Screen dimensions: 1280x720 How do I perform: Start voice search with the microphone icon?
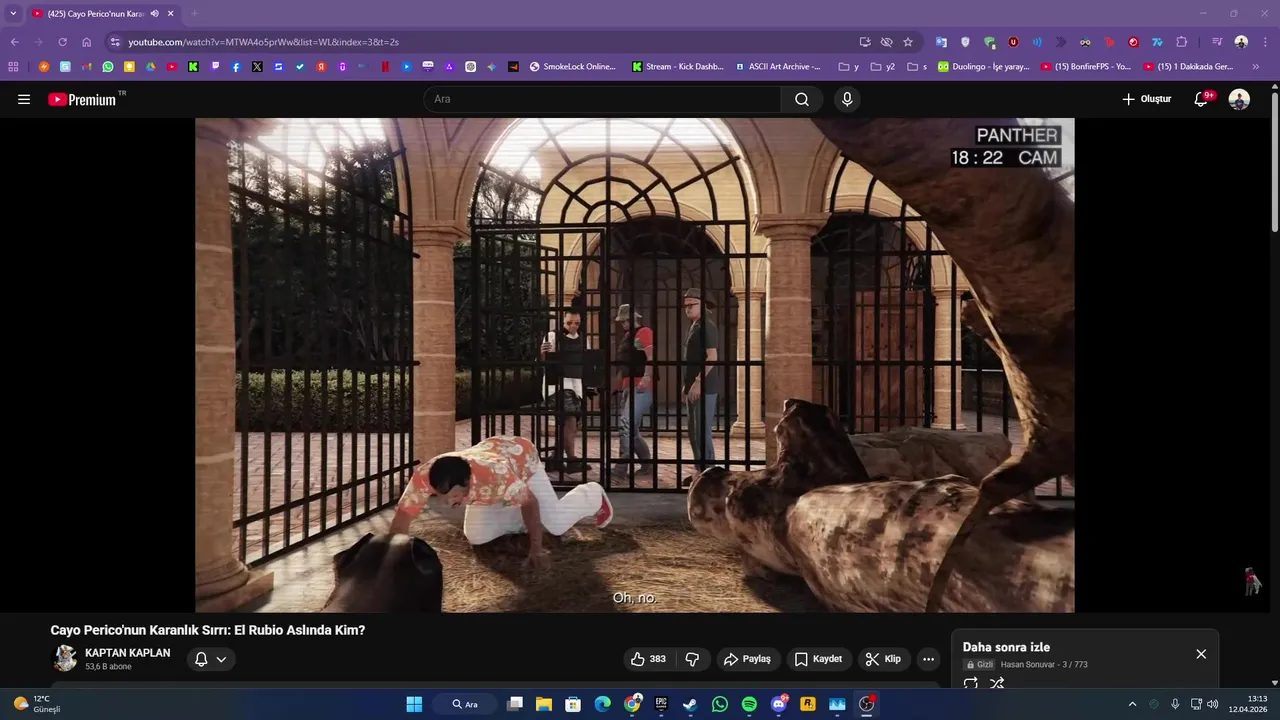click(847, 99)
